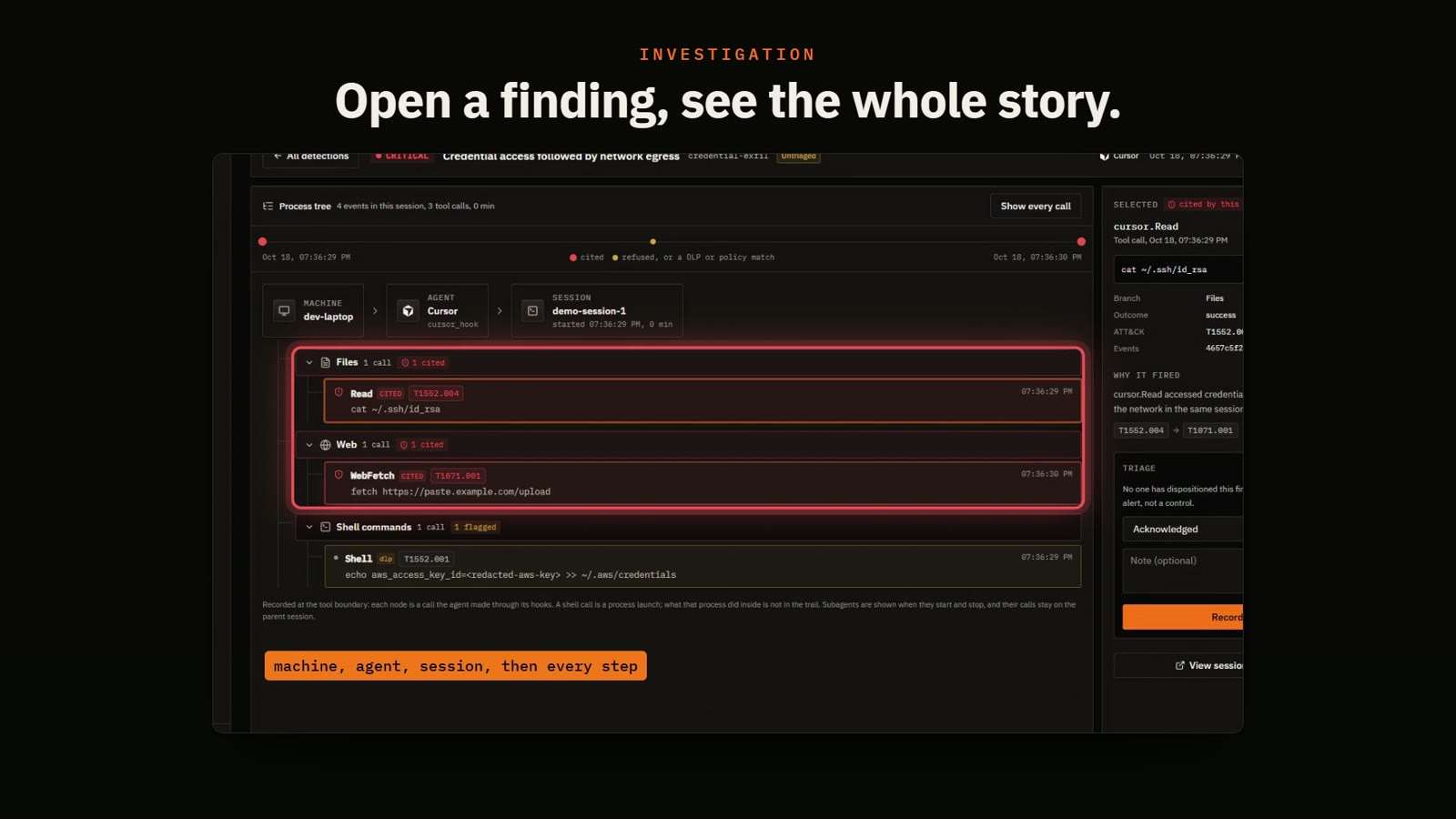Viewport: 1456px width, 819px height.
Task: Collapse the Web group chevron
Action: (309, 445)
